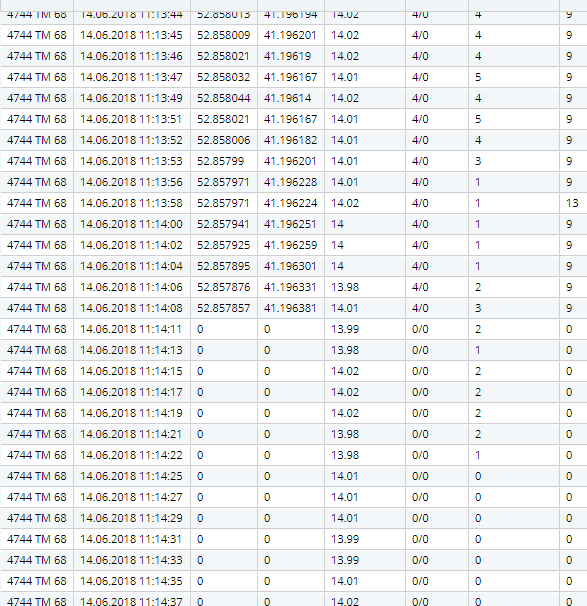Click longitude 41.196167 in the 11:13:47 row
The height and width of the screenshot is (606, 587).
tap(290, 77)
